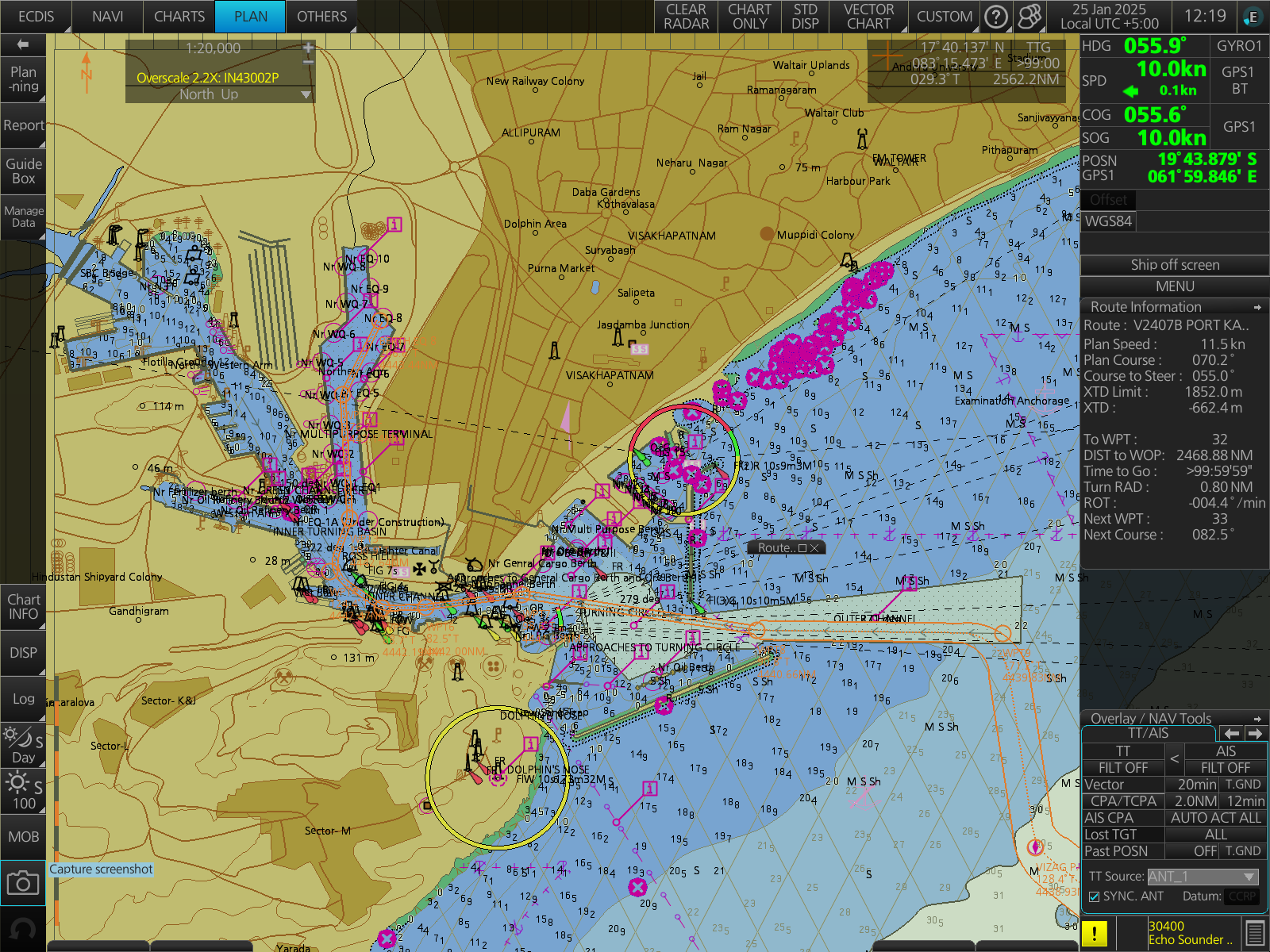Viewport: 1270px width, 952px height.
Task: Close the Route popup with its X icon
Action: 814,547
